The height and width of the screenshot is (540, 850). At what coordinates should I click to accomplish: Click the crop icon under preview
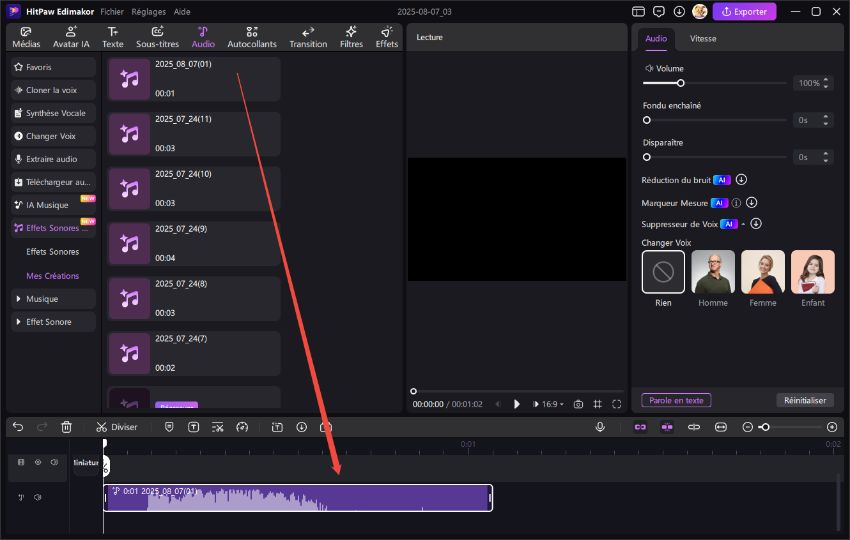click(597, 404)
